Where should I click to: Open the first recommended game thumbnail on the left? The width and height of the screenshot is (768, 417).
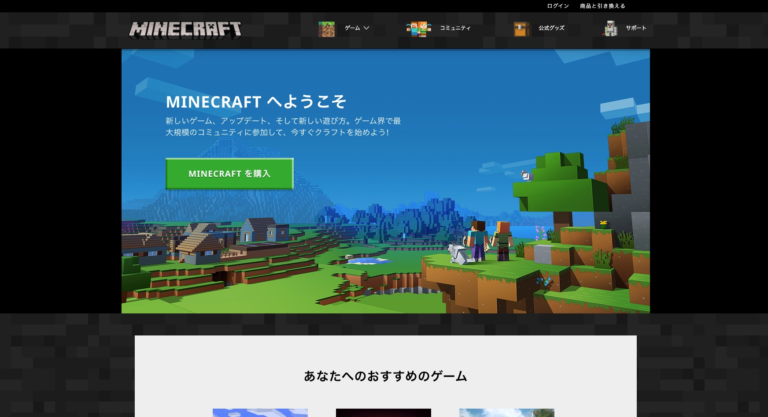coord(260,413)
